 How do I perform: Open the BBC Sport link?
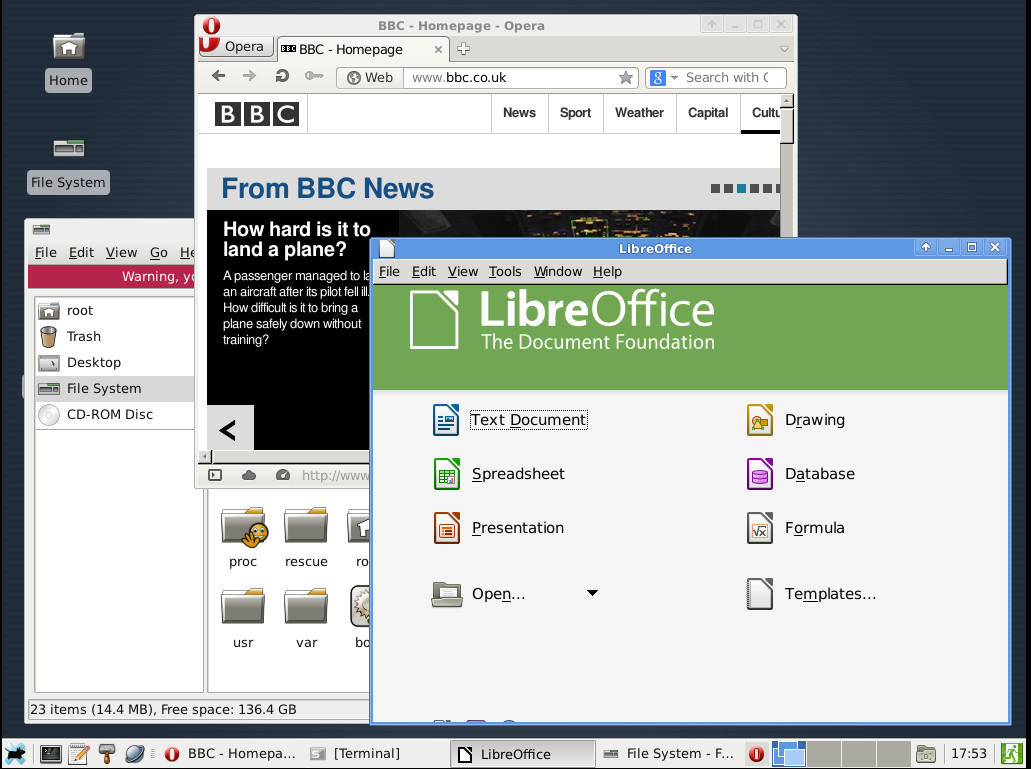[x=575, y=113]
